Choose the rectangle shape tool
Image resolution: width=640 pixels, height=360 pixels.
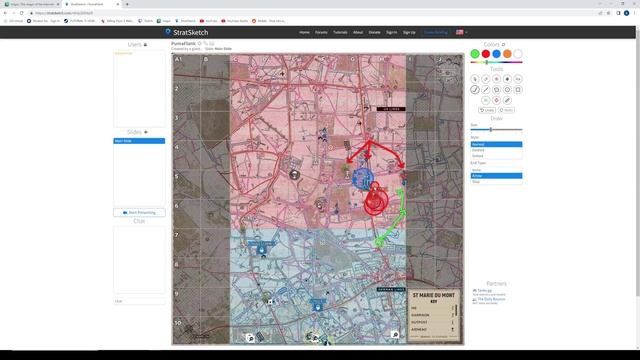[x=518, y=90]
